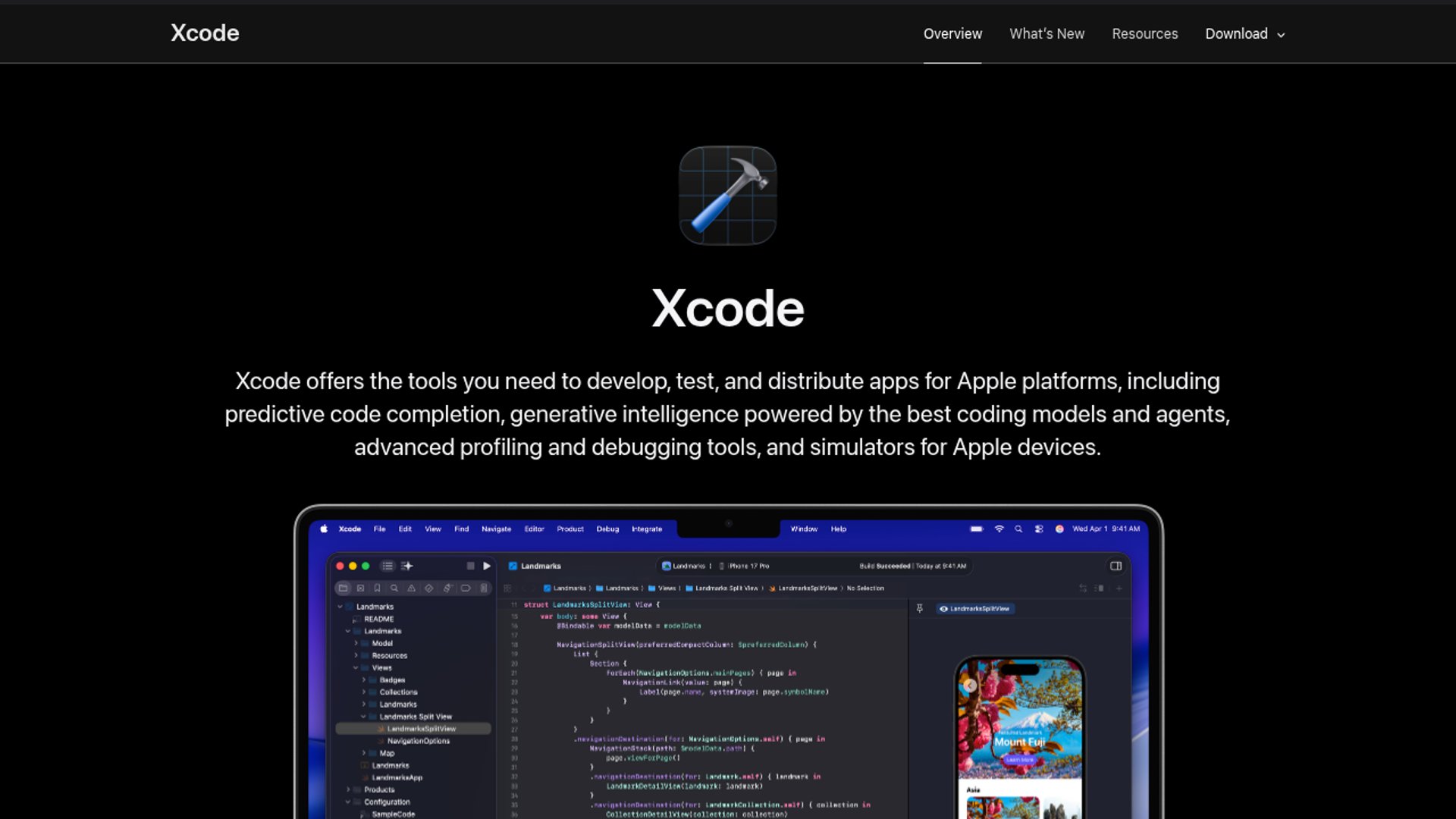Collapse the root Landmarks project chevron
1456x819 pixels.
340,607
